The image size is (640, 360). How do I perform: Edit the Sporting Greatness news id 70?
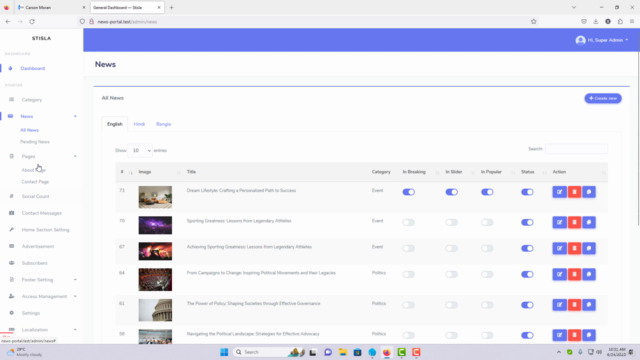point(560,222)
